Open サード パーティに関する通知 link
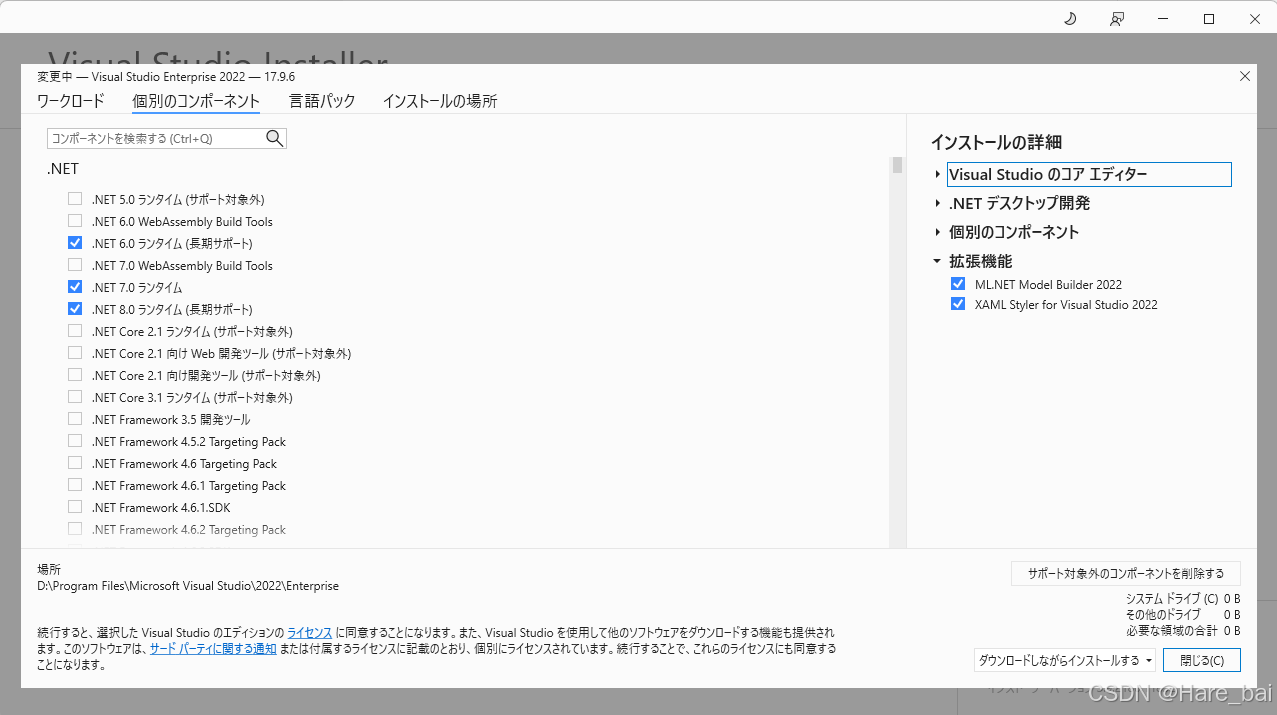 (x=213, y=648)
